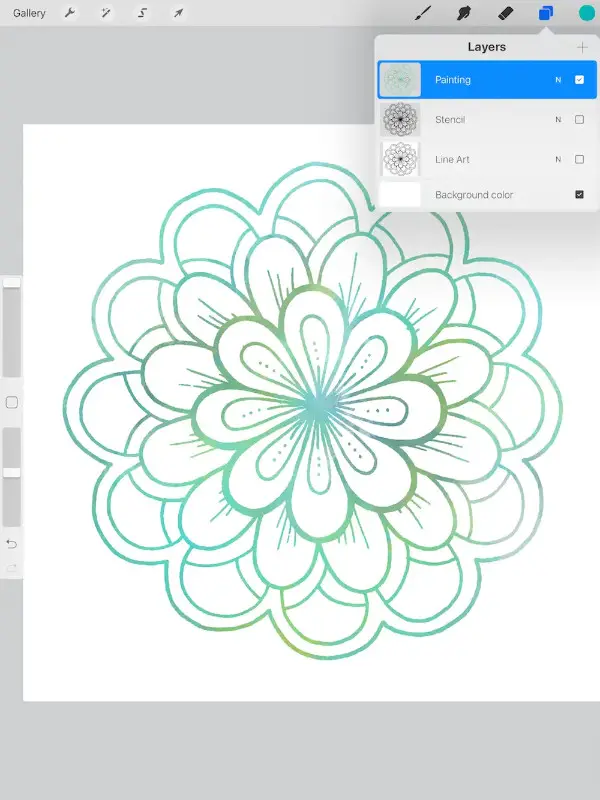The image size is (600, 800).
Task: Activate the Selection tool (S icon)
Action: point(142,13)
